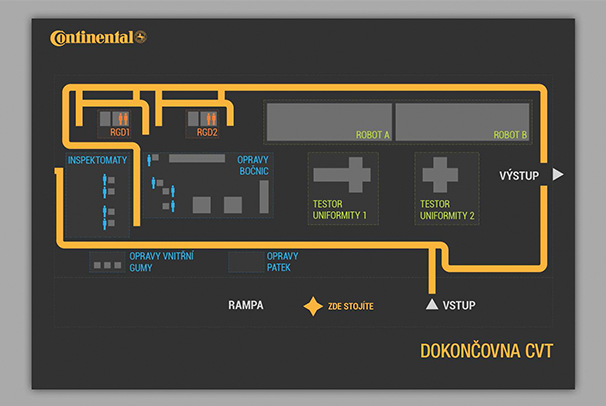
Task: Select the Robot A station block
Action: click(328, 121)
